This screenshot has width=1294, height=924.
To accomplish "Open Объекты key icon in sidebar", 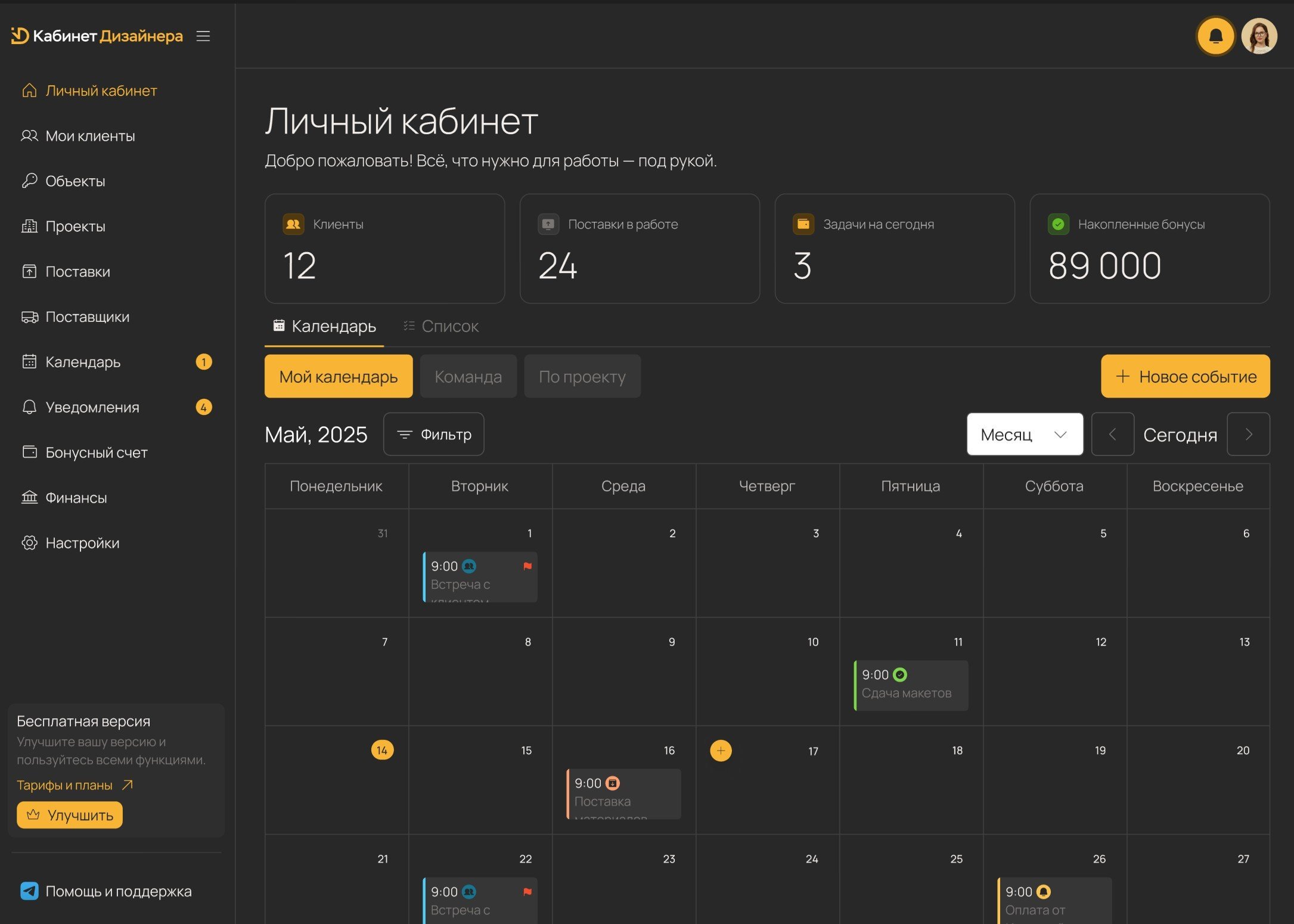I will tap(29, 181).
